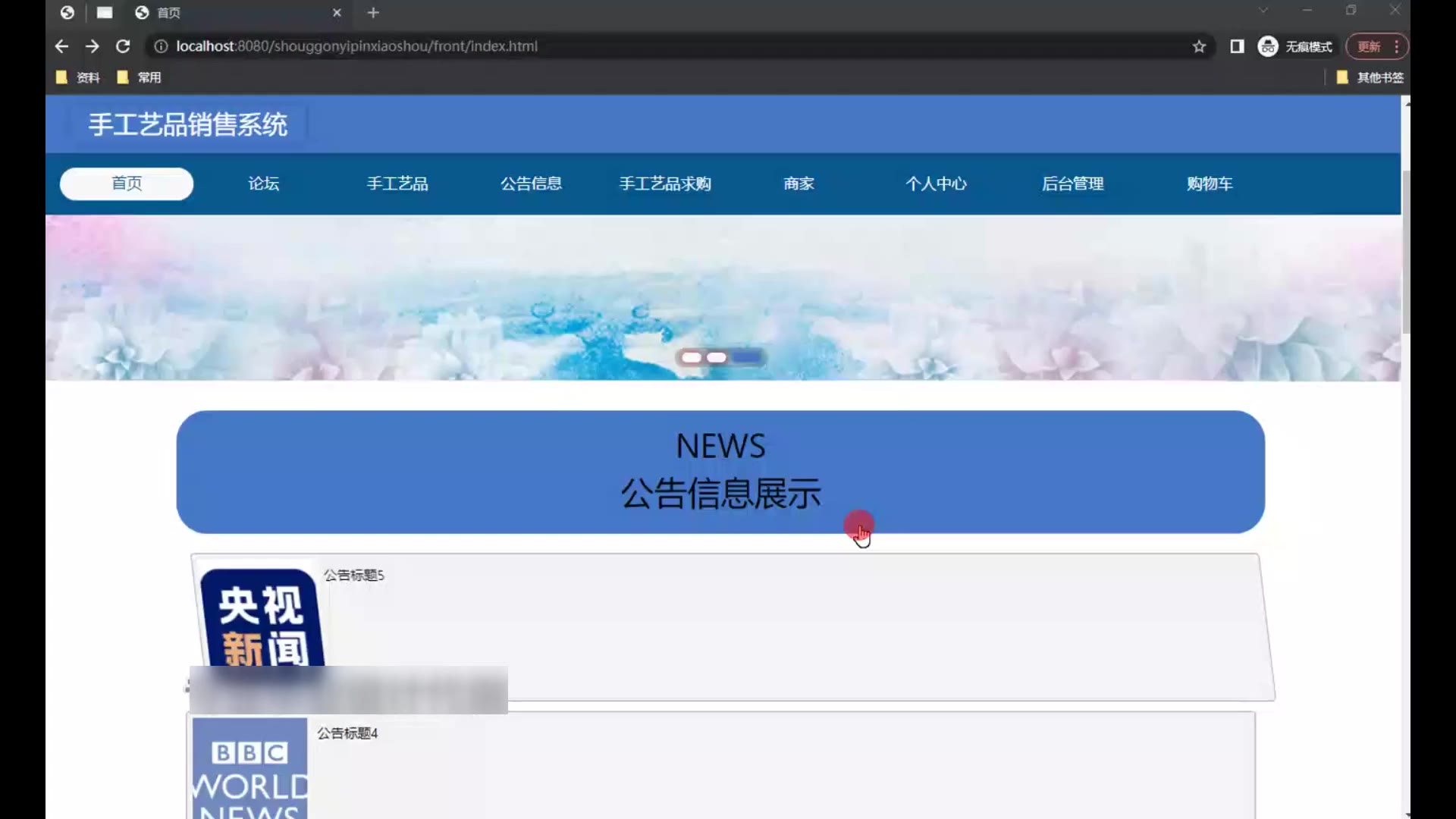Click the incognito profile icon
The image size is (1456, 819).
coord(1268,46)
